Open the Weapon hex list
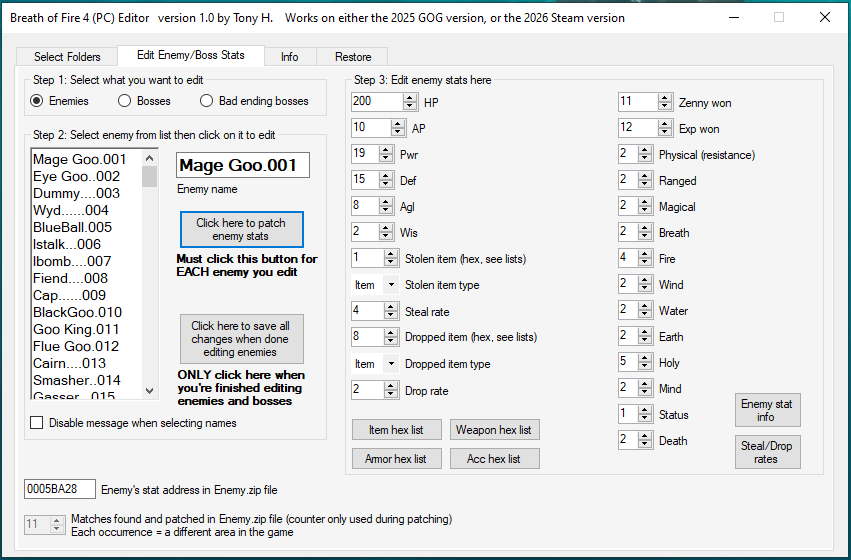The width and height of the screenshot is (851, 560). (494, 430)
